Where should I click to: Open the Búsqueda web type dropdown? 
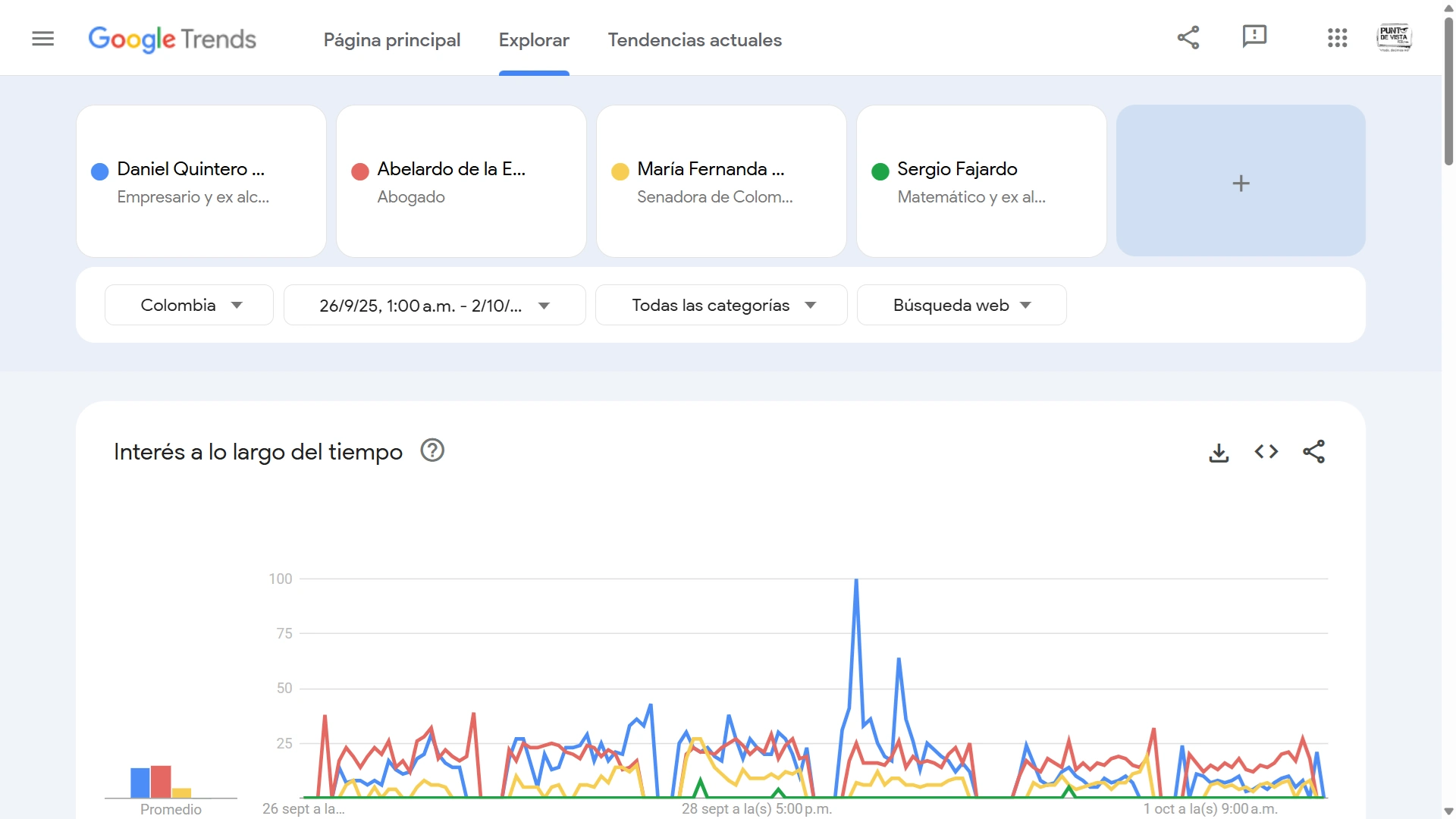click(962, 305)
